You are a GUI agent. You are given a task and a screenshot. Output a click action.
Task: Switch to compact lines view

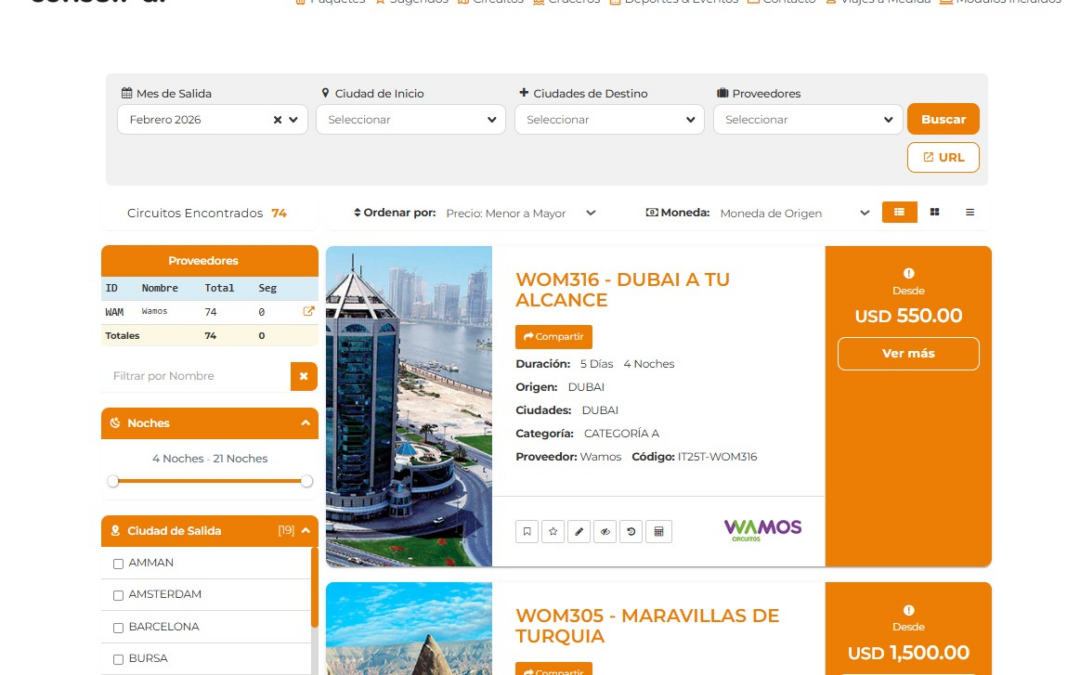969,212
